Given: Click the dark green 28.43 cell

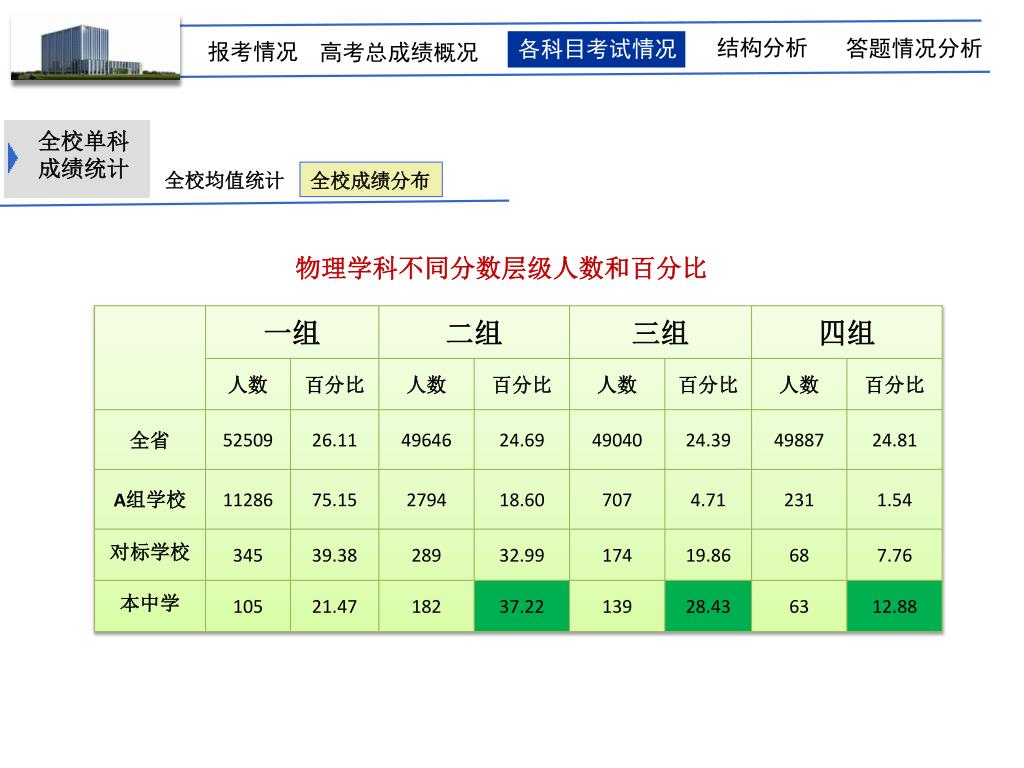Looking at the screenshot, I should pos(708,606).
